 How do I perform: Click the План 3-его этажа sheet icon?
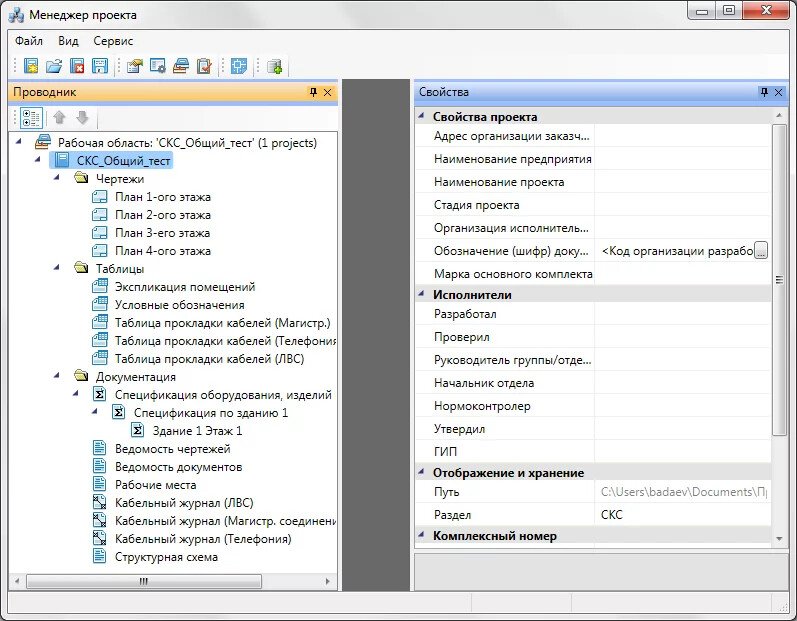100,233
